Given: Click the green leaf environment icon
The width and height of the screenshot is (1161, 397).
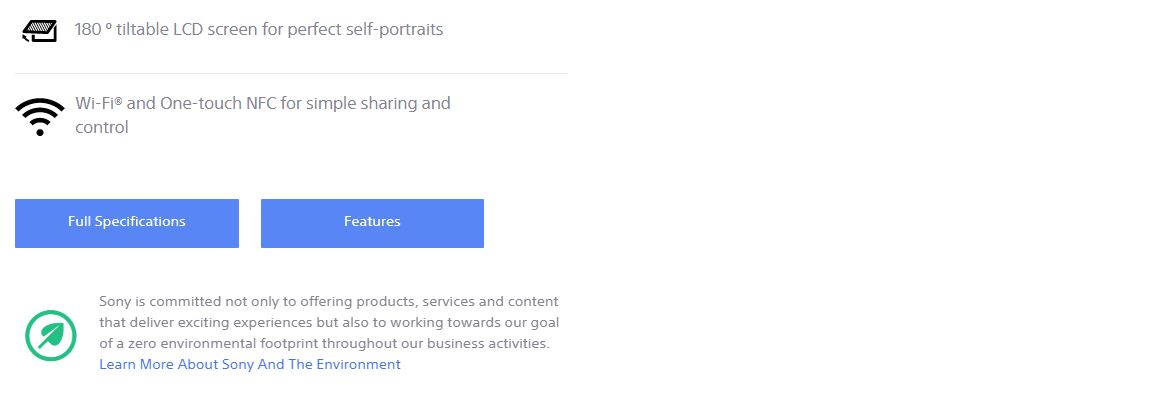Looking at the screenshot, I should 50,336.
